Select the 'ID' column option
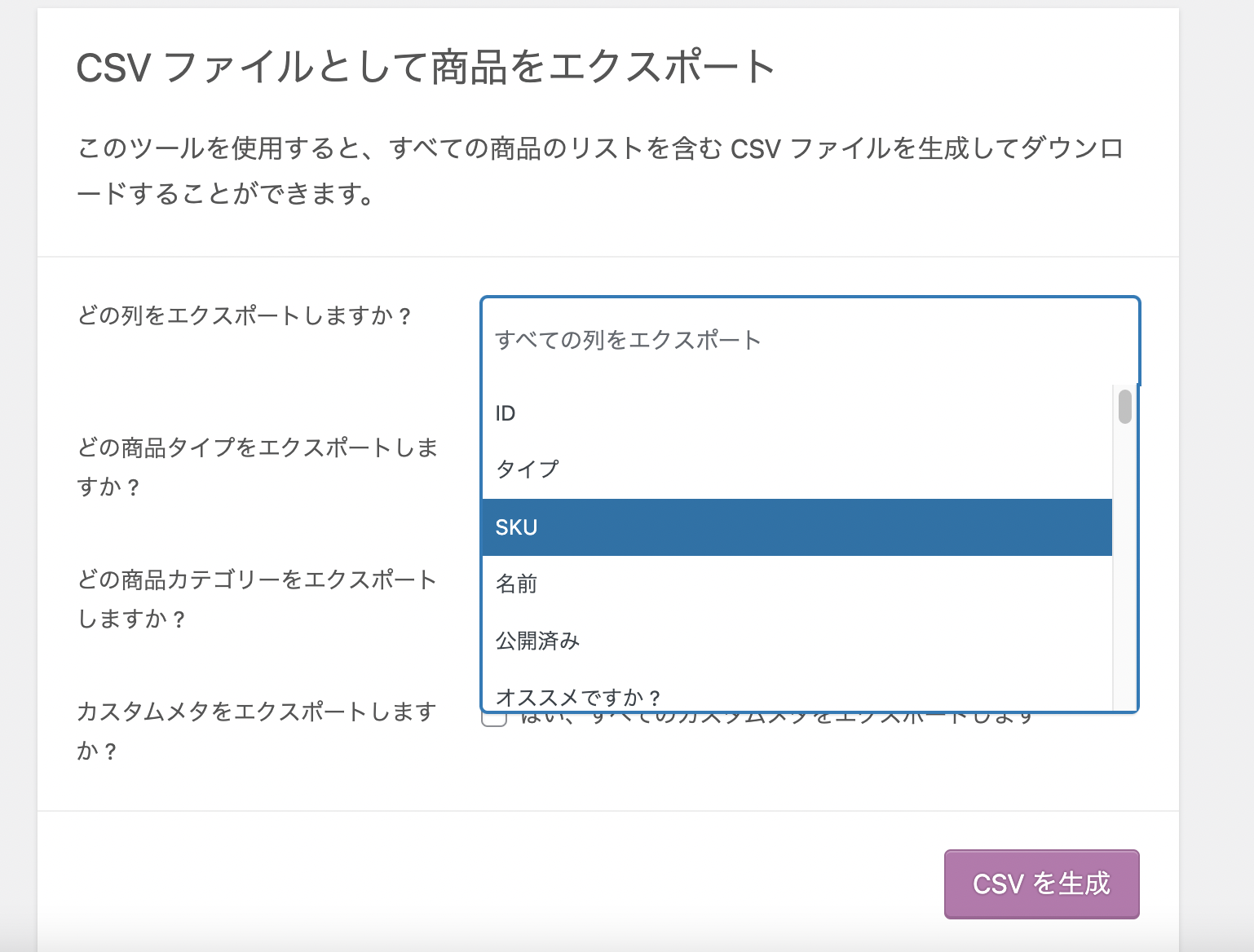1254x952 pixels. [796, 413]
